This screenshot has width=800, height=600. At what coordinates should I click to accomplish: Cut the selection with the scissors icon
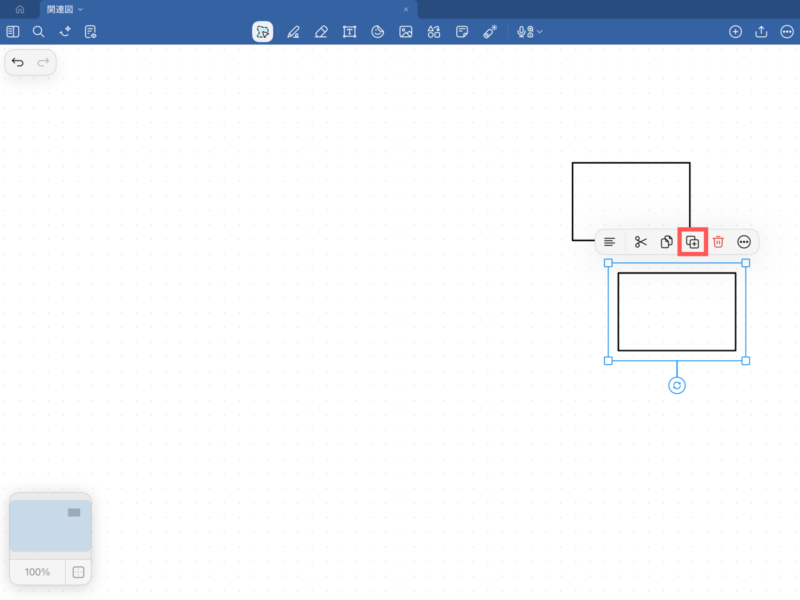coord(641,242)
